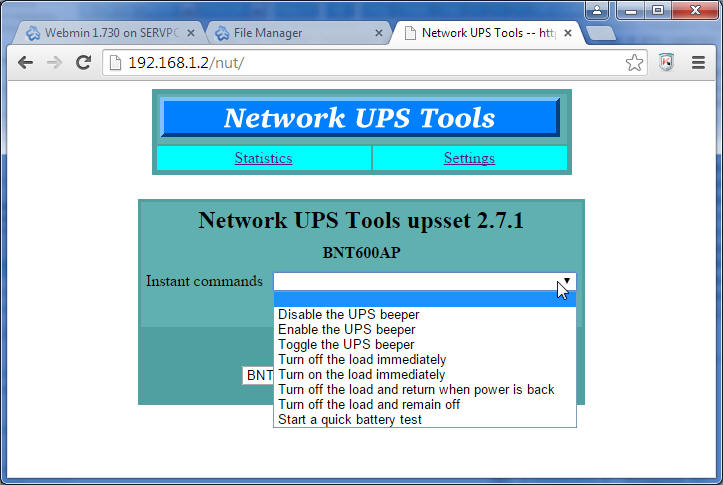723x485 pixels.
Task: Click the Network UPS Tools upsset 2.7.1 heading
Action: click(361, 220)
